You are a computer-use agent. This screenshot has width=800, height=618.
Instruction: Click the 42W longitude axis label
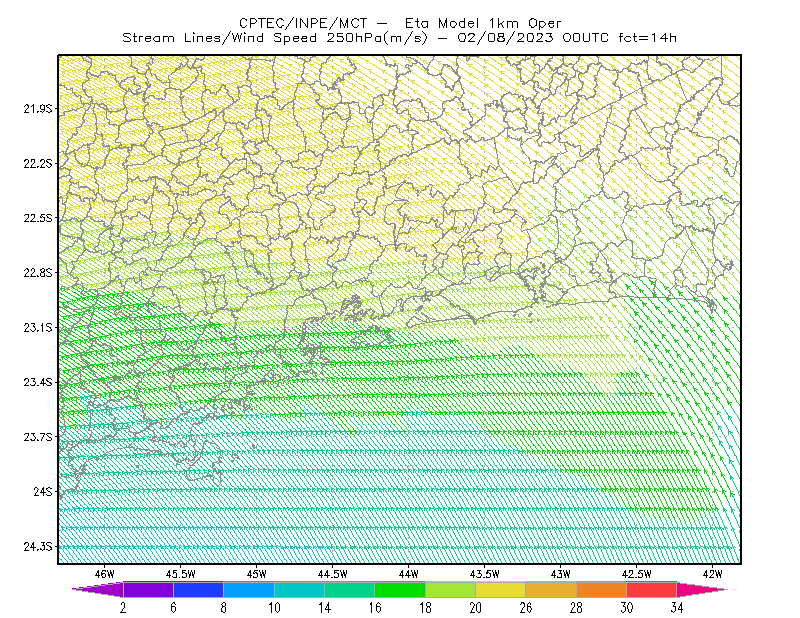point(712,574)
